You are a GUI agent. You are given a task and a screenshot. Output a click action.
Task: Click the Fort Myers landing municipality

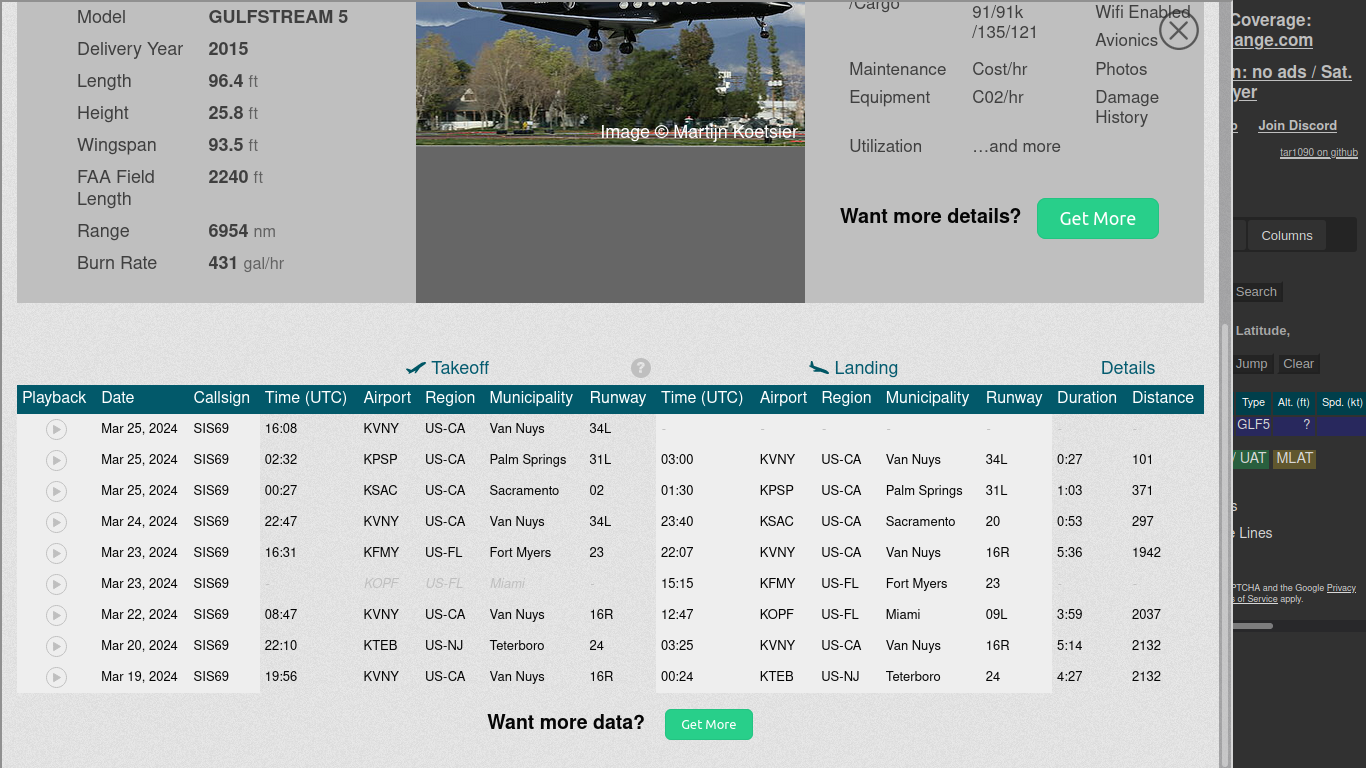[x=916, y=584]
